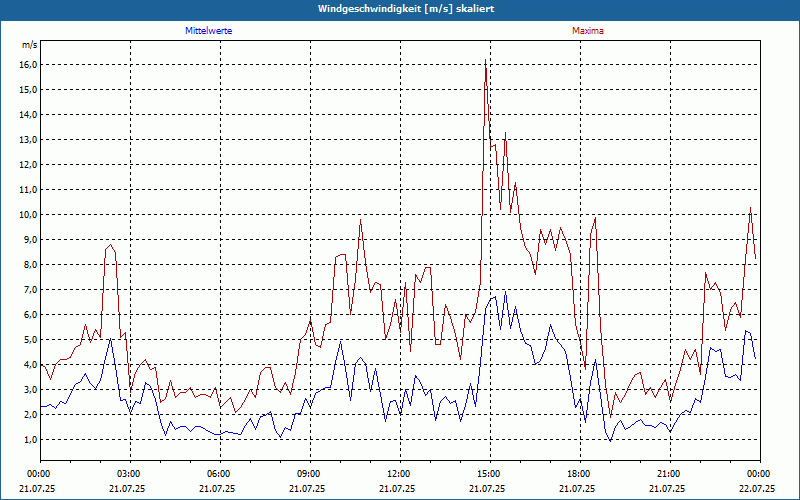Click the 22.07.25 date label
The height and width of the screenshot is (500, 800).
[757, 488]
